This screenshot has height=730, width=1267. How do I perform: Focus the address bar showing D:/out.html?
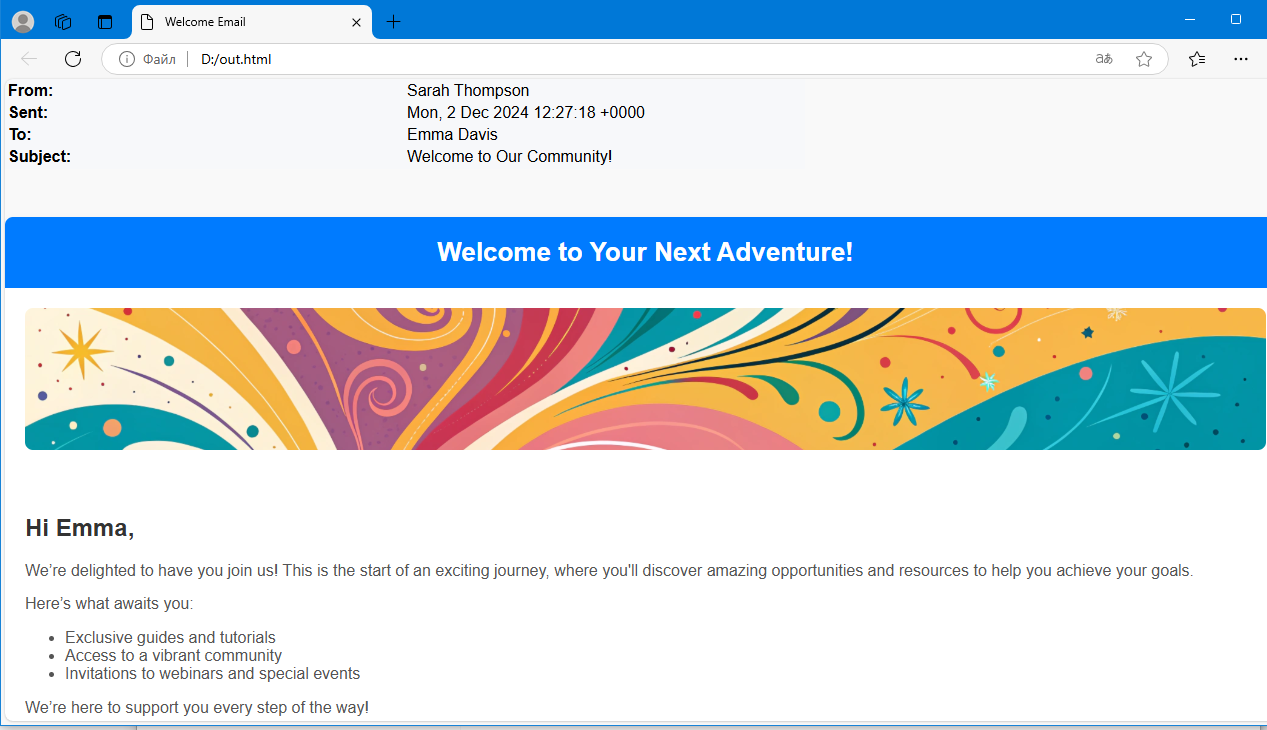point(600,59)
